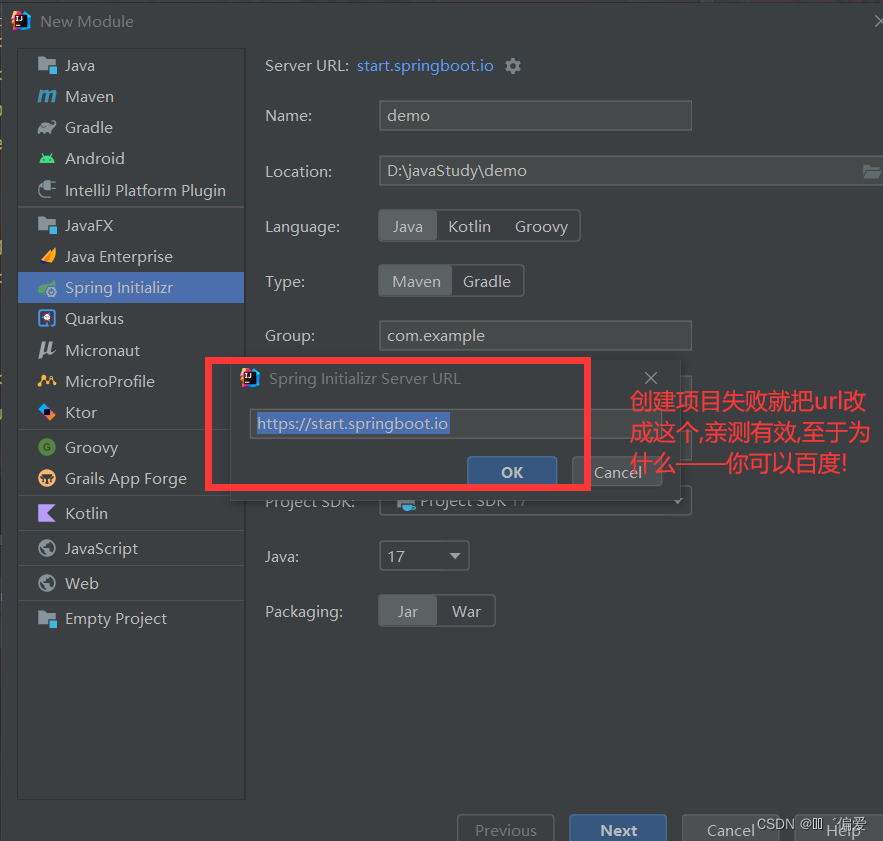The image size is (883, 841).
Task: Open Server URL settings gear
Action: click(x=512, y=66)
